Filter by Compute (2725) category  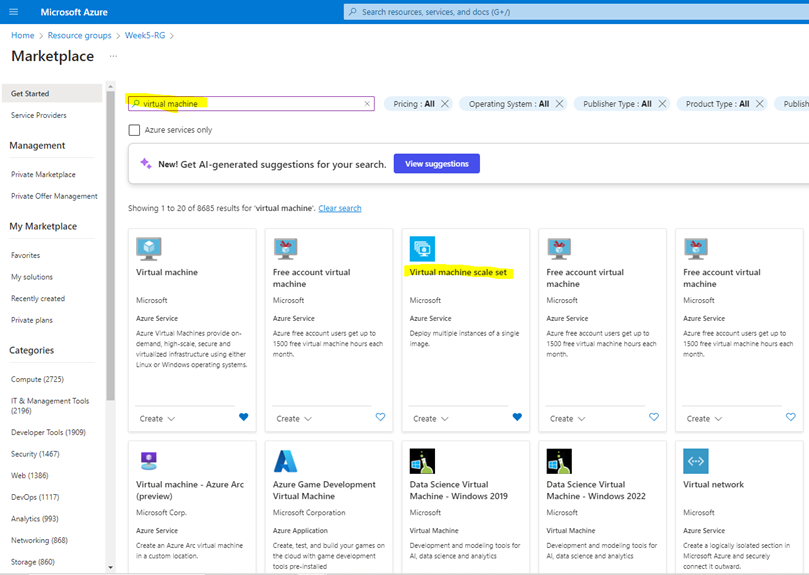click(x=38, y=379)
